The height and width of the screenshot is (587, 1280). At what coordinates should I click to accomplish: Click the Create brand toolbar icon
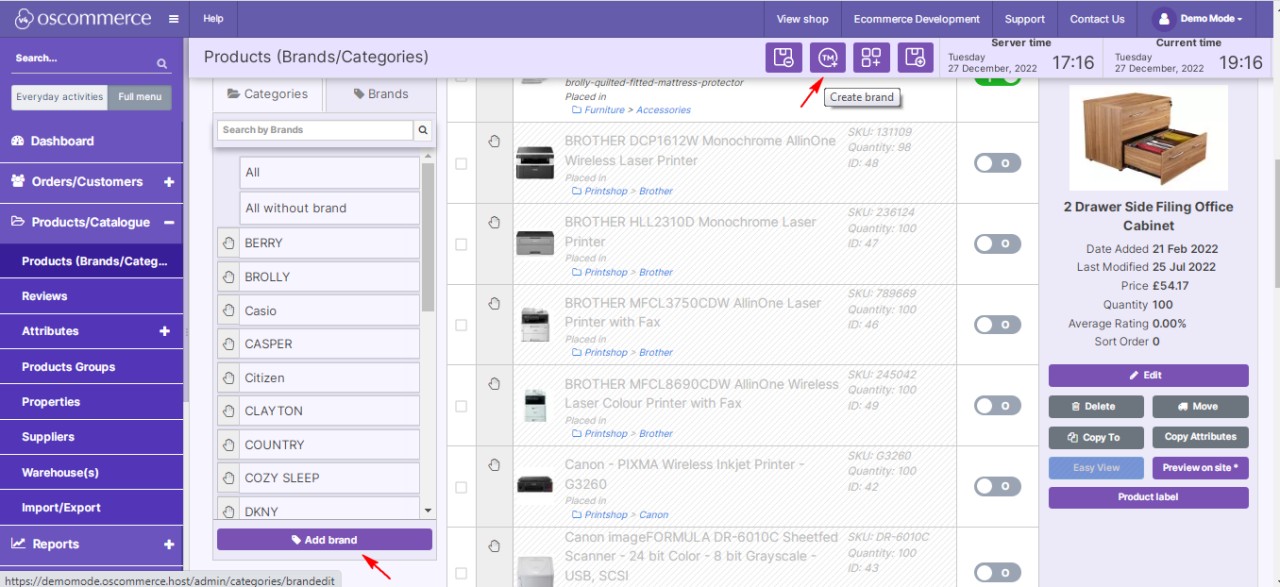click(x=827, y=58)
